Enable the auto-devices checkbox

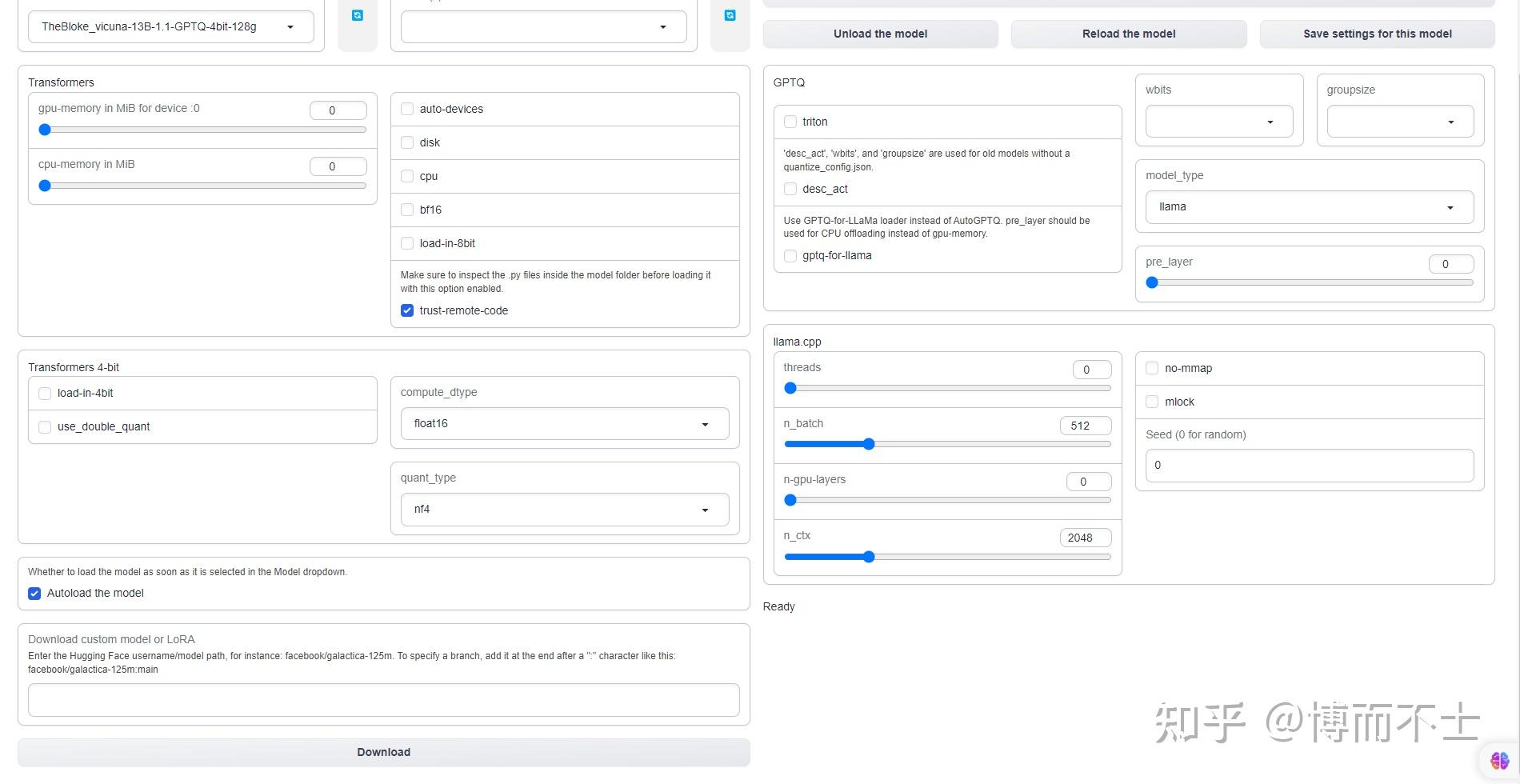(x=407, y=109)
